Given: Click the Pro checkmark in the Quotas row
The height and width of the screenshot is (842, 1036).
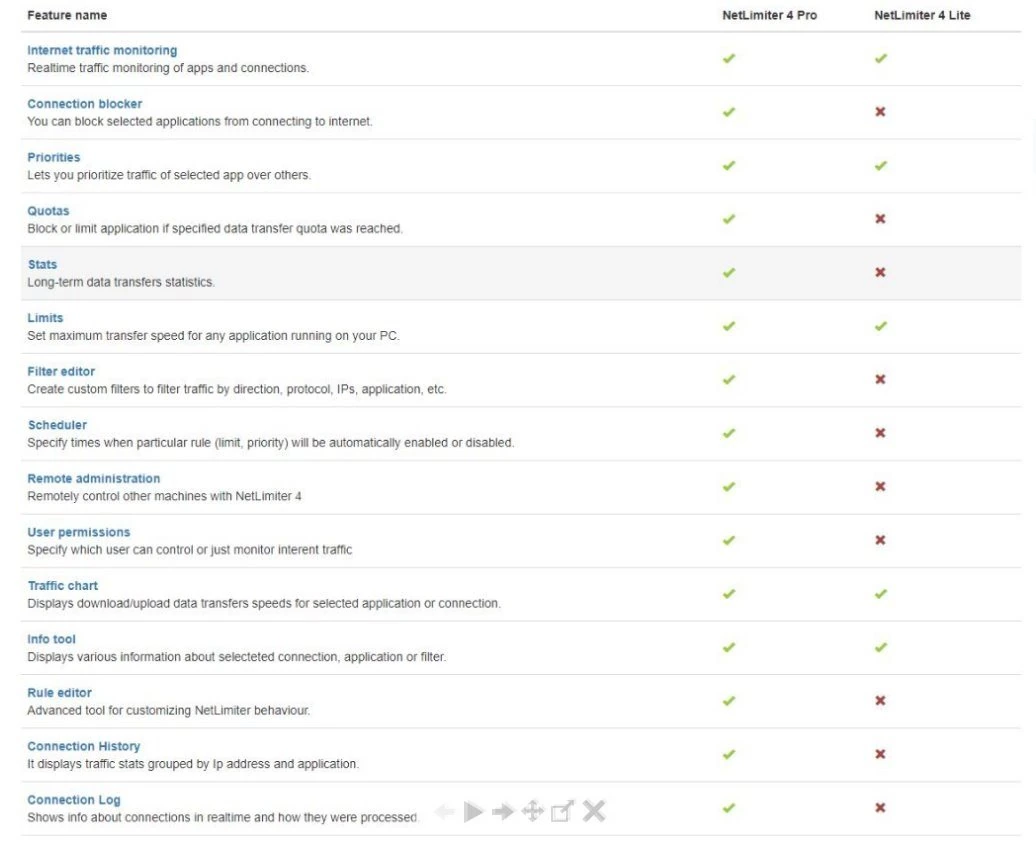Looking at the screenshot, I should point(729,219).
